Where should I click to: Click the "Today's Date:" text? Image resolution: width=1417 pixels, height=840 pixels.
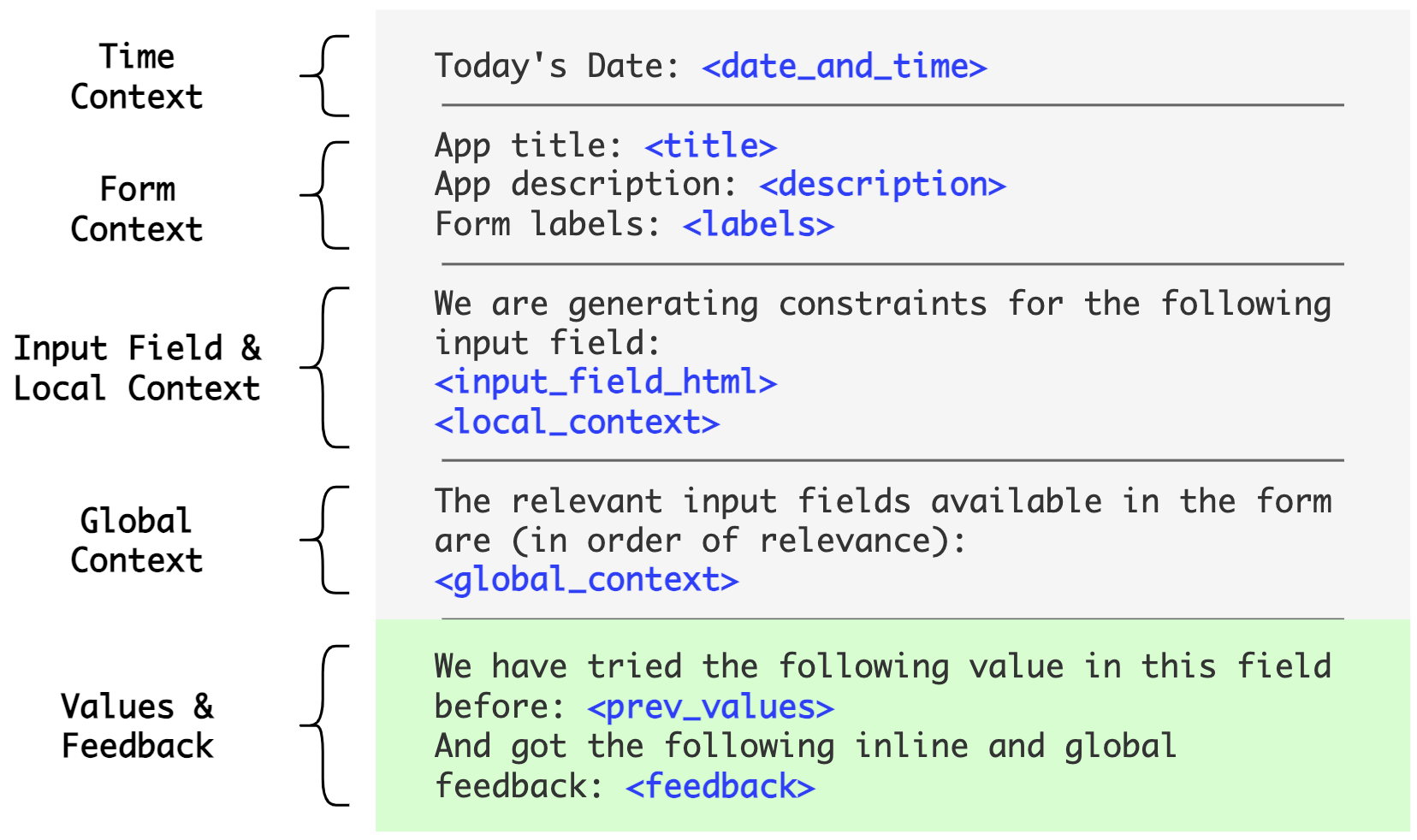pyautogui.click(x=557, y=67)
